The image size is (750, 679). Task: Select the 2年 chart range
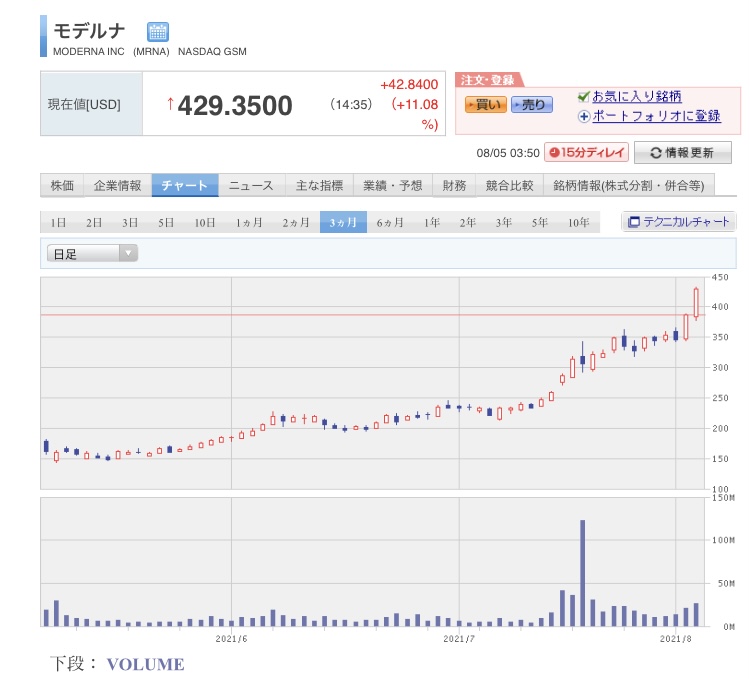click(468, 222)
